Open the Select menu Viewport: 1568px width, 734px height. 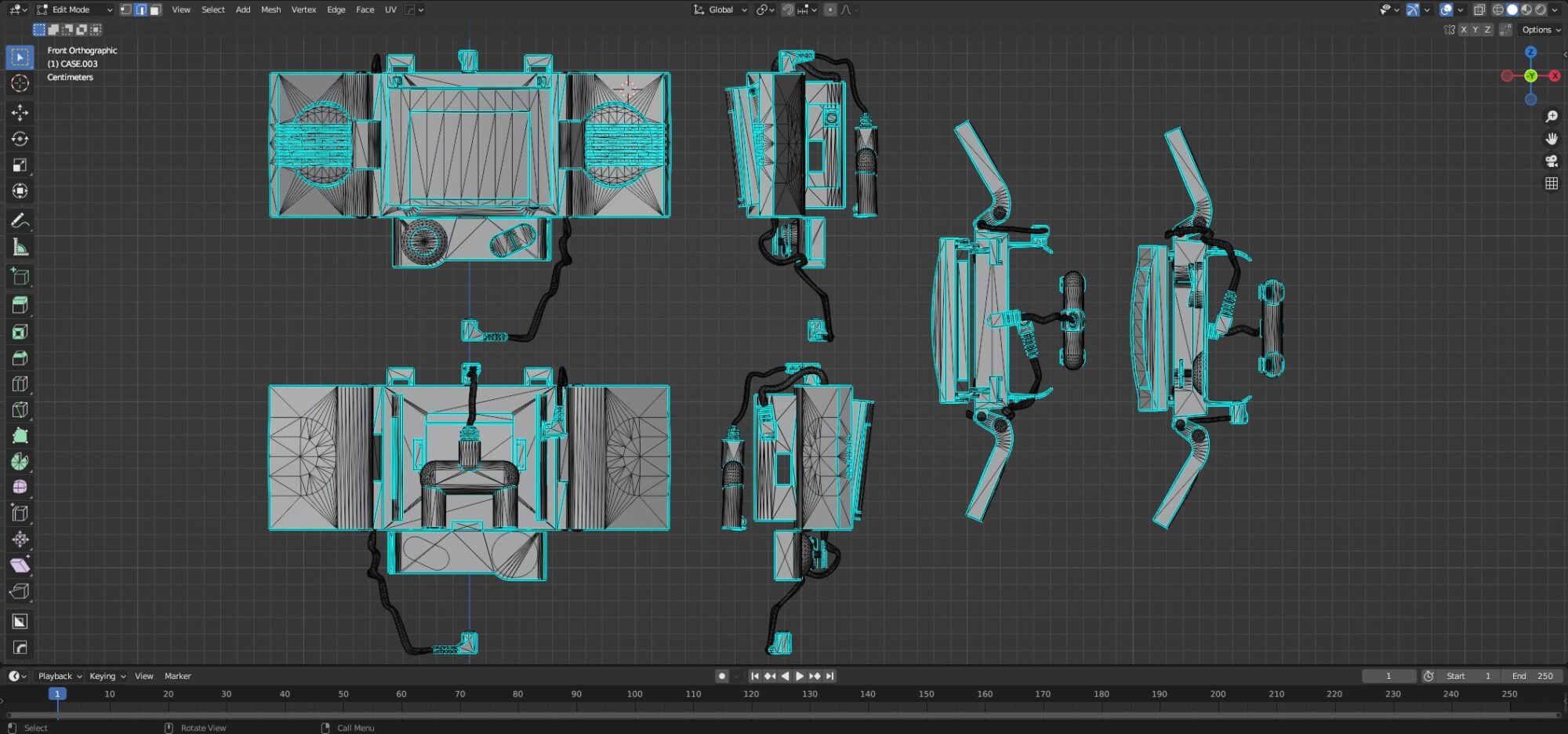213,10
